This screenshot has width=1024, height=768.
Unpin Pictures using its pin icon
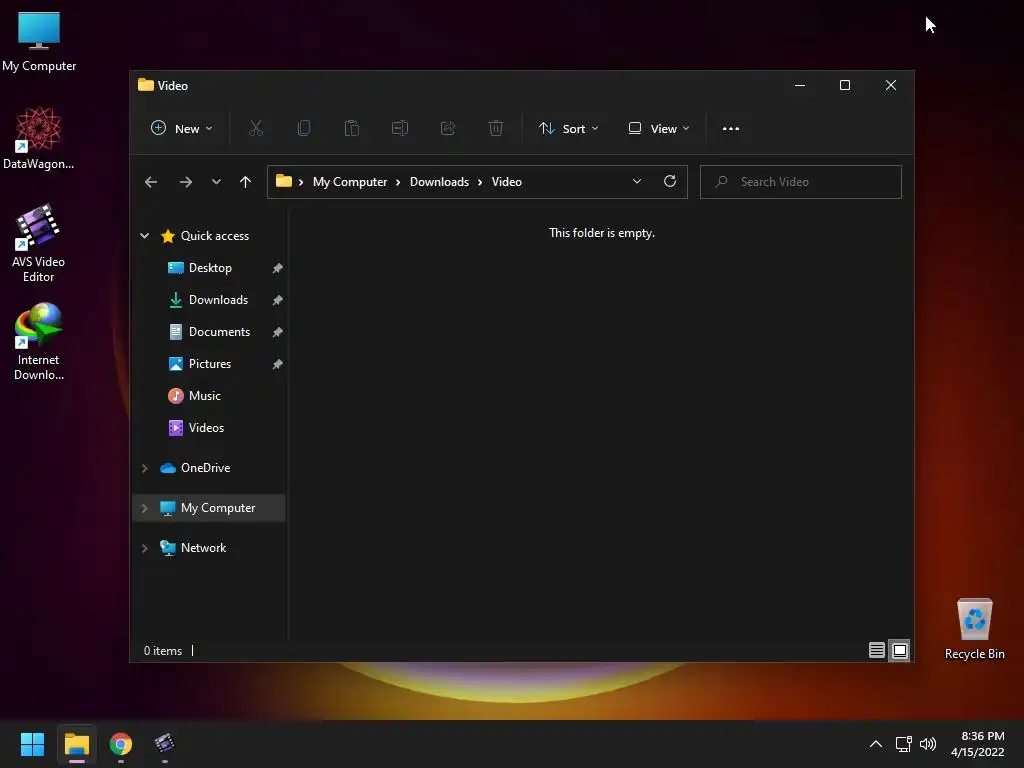pyautogui.click(x=278, y=364)
